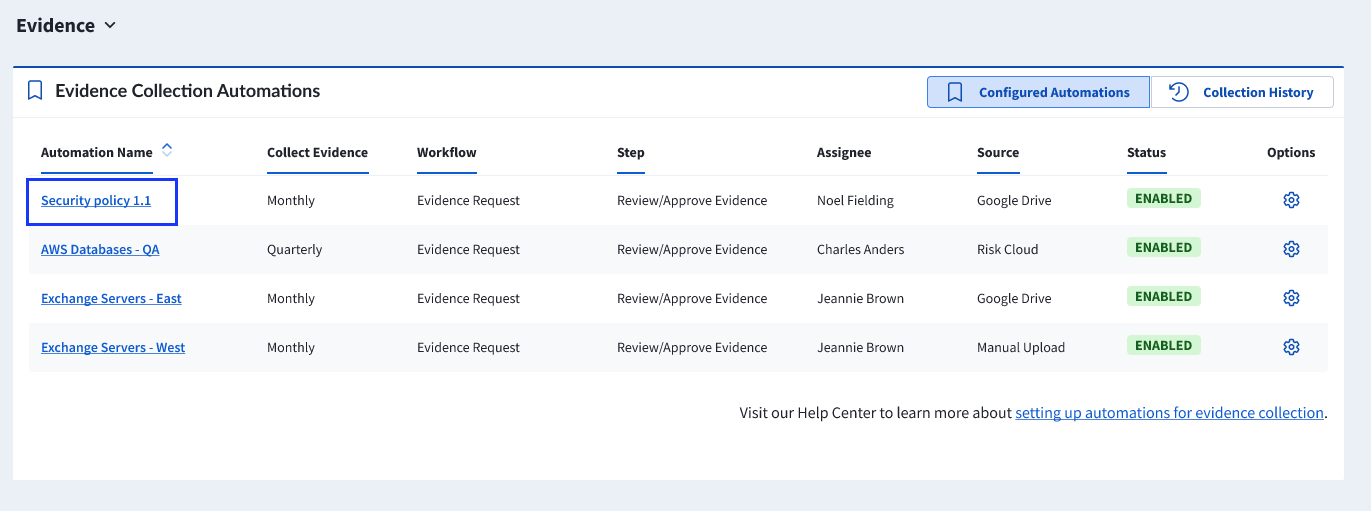Click ENABLED badge for Exchange Servers - West
This screenshot has height=511, width=1371.
[1164, 345]
